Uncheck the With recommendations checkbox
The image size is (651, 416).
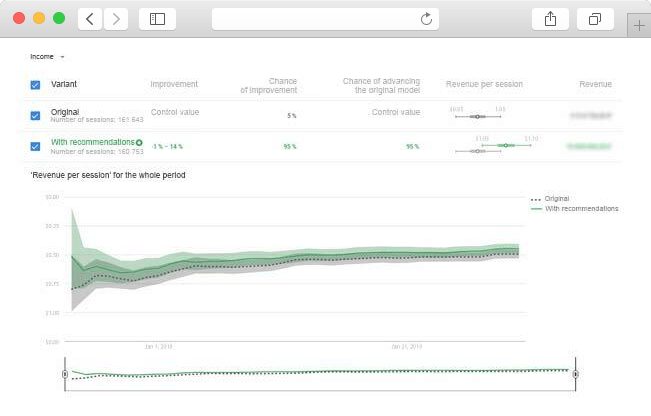tap(36, 146)
